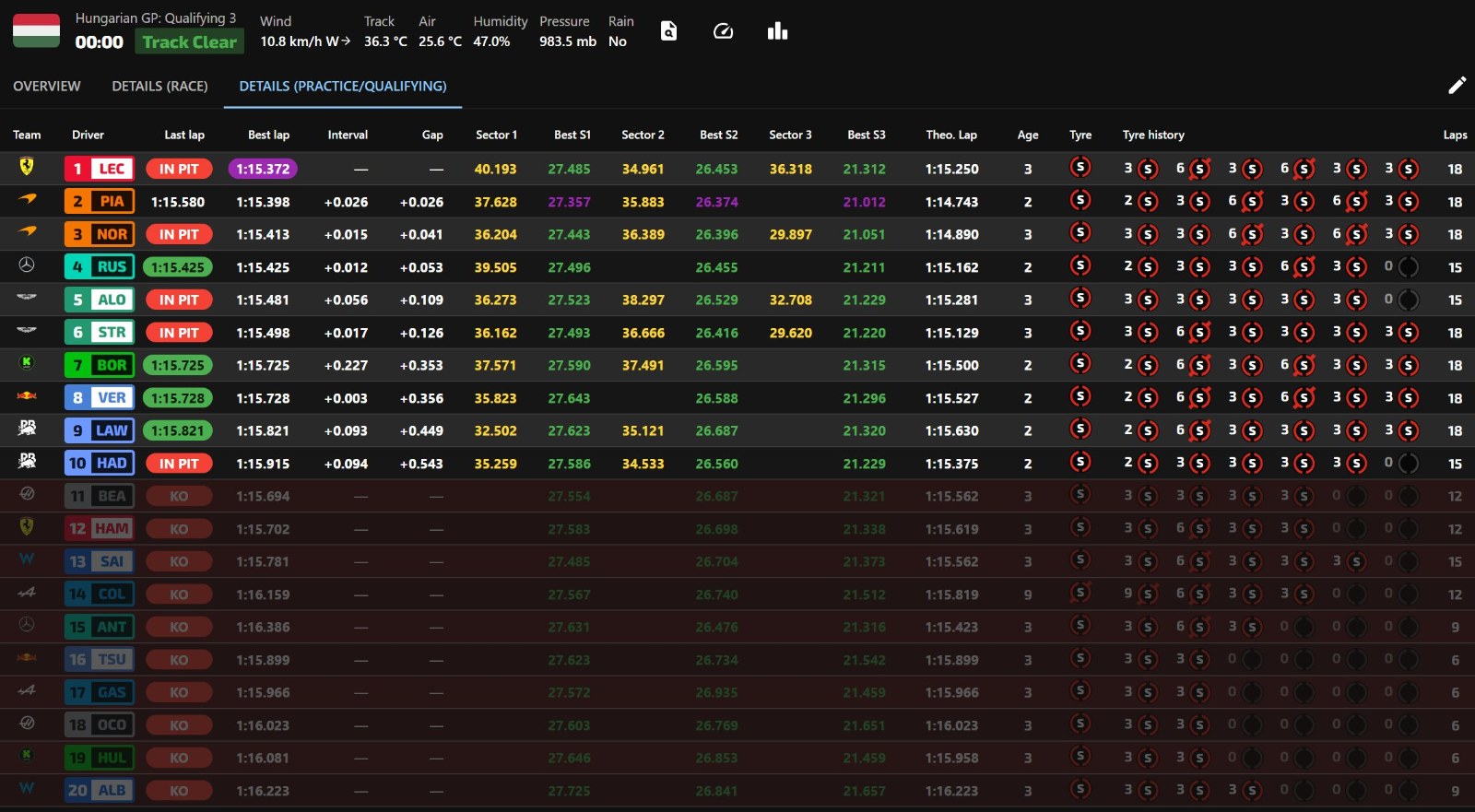The height and width of the screenshot is (812, 1475).
Task: Click the McLaren logo in PIA row
Action: click(27, 200)
